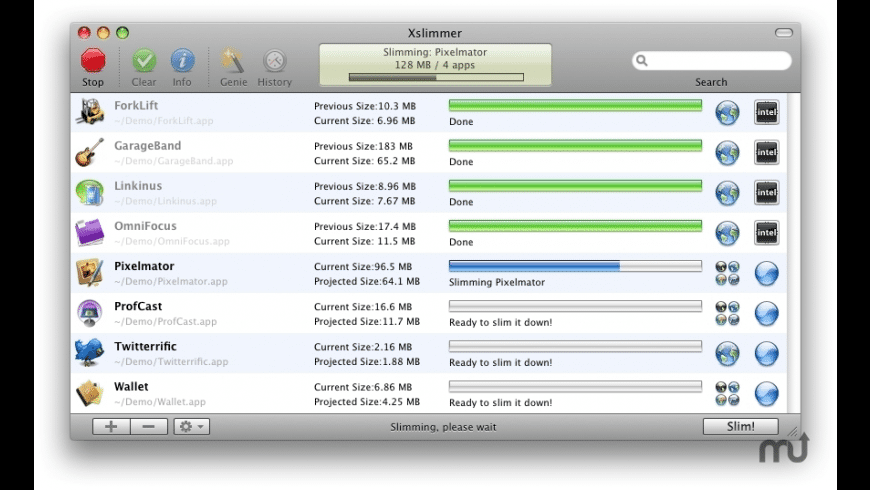Click Linkinus's globe languages icon
This screenshot has height=490, width=870.
click(x=727, y=193)
